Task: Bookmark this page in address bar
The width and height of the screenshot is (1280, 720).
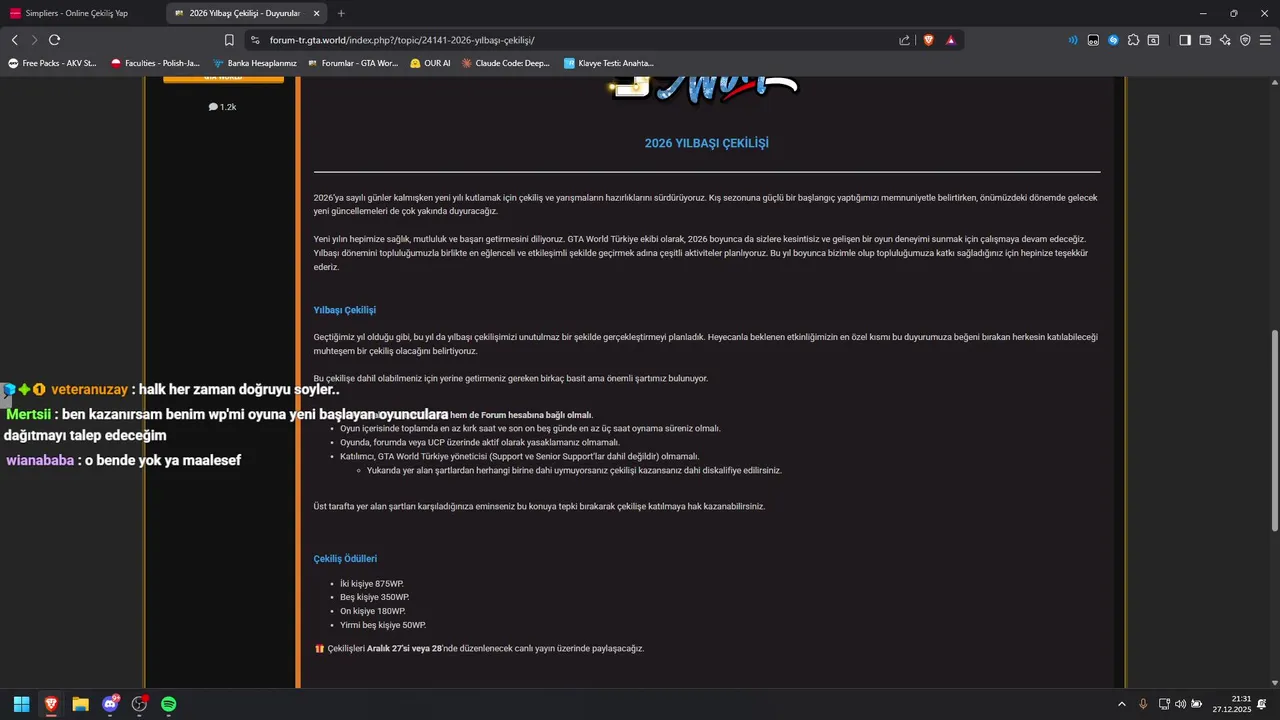Action: [229, 40]
